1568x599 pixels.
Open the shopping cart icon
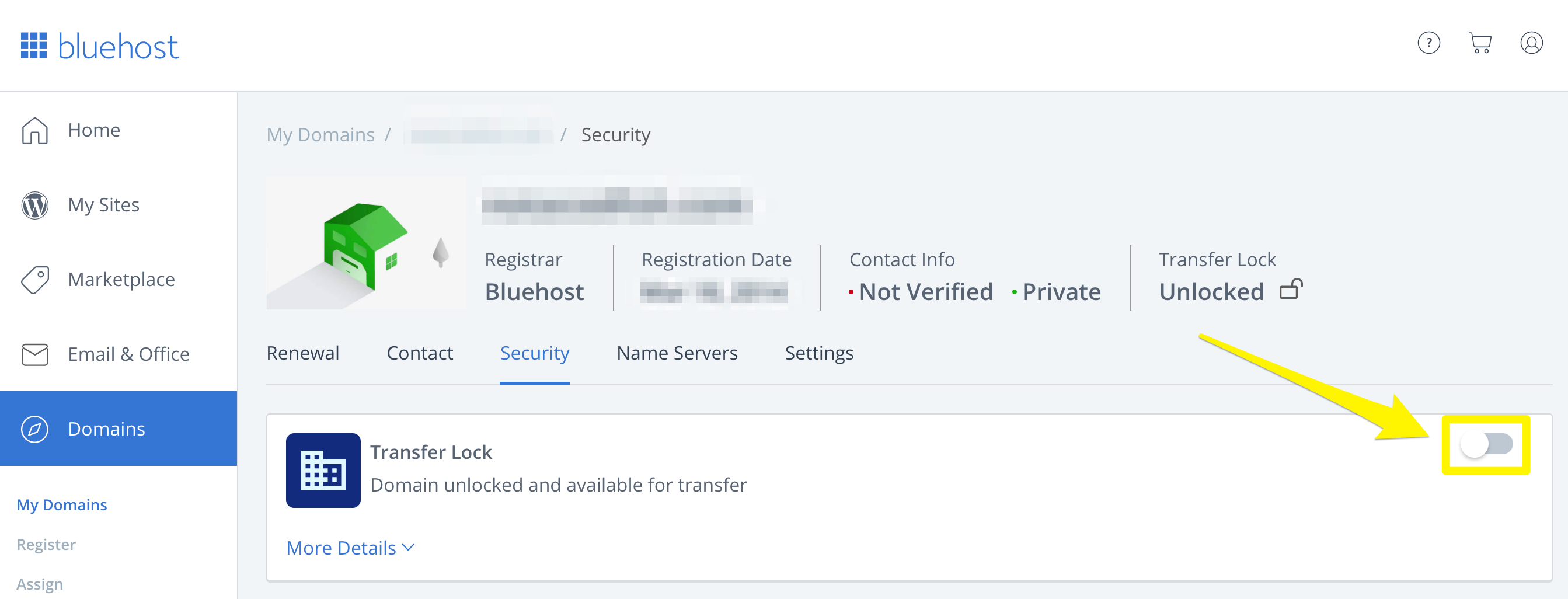point(1480,43)
